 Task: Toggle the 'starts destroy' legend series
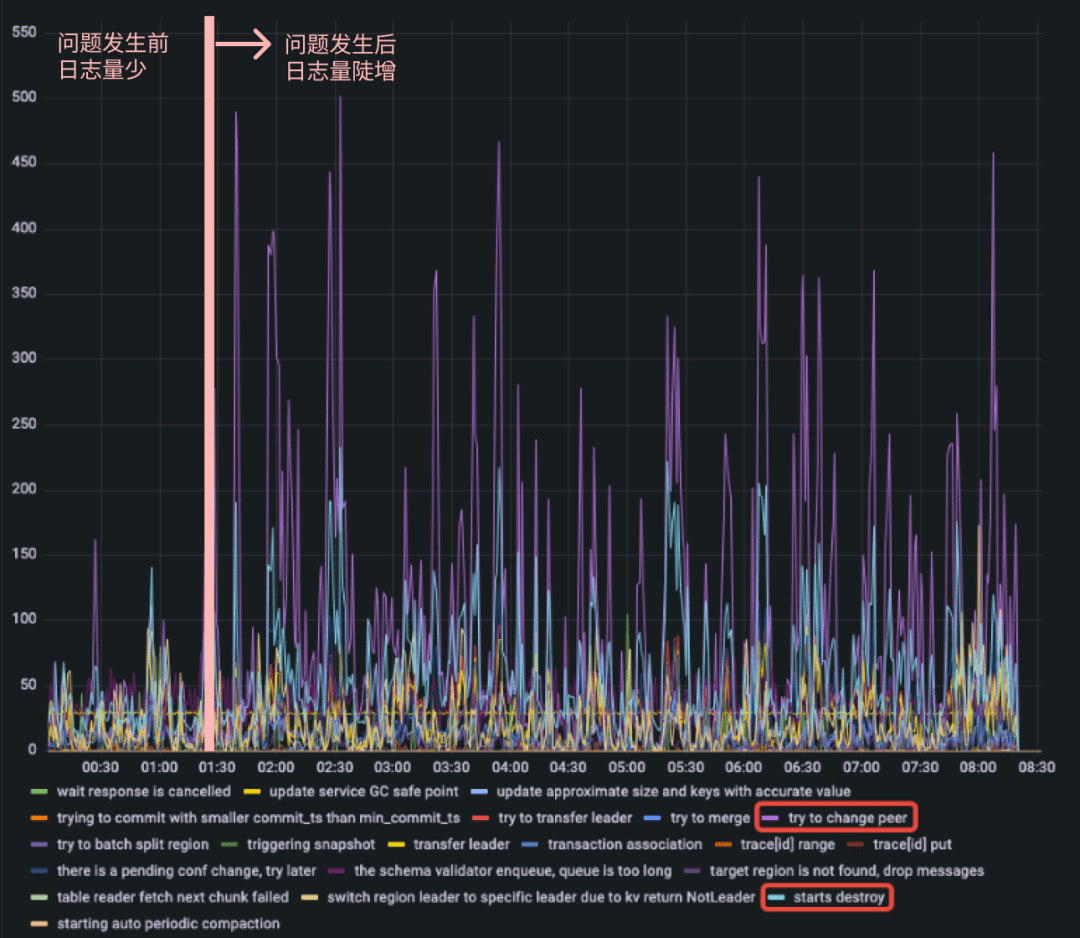(x=838, y=897)
